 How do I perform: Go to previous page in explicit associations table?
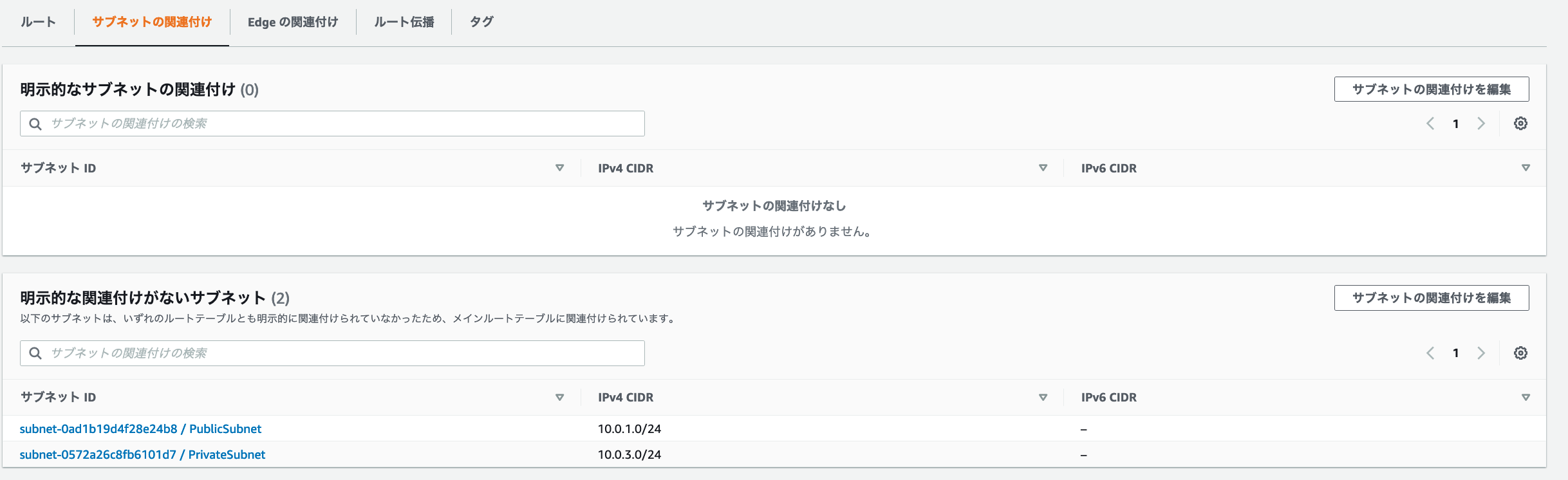[x=1430, y=124]
